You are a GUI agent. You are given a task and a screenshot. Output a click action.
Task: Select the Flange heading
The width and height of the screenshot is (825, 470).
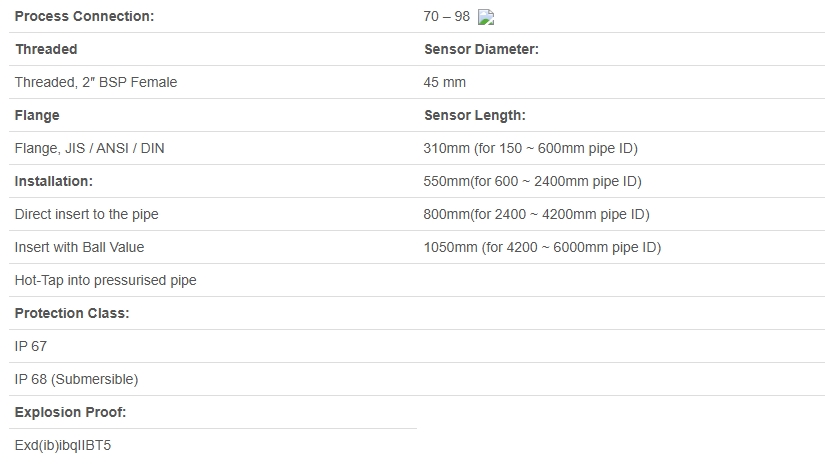[x=37, y=115]
